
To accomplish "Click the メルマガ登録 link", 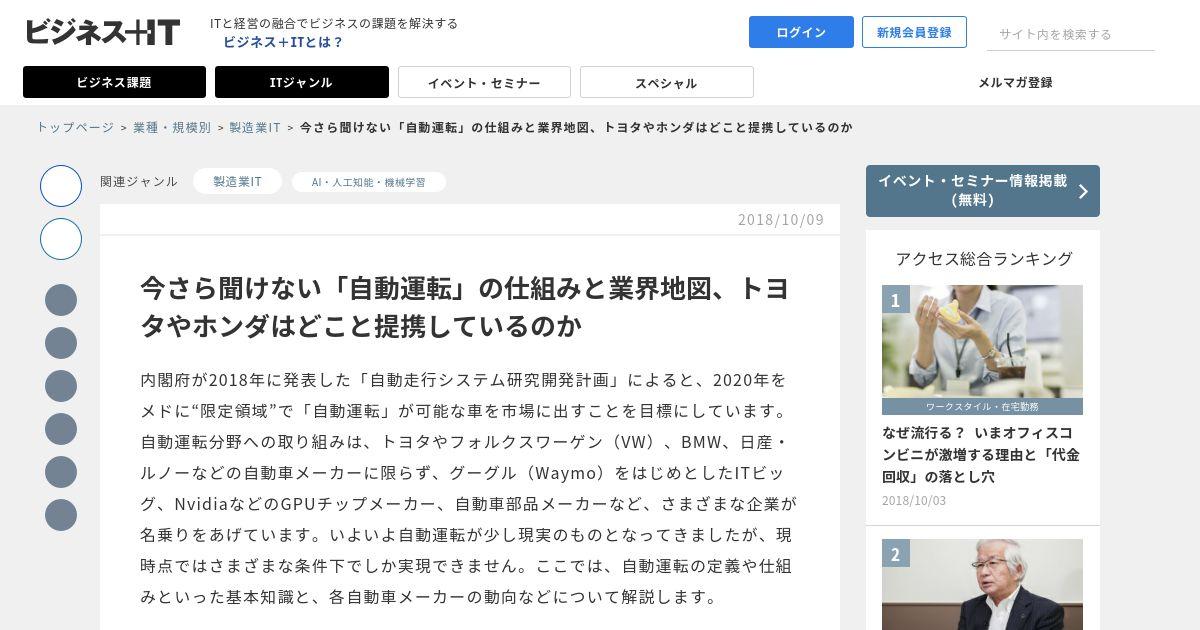I will [x=1015, y=82].
